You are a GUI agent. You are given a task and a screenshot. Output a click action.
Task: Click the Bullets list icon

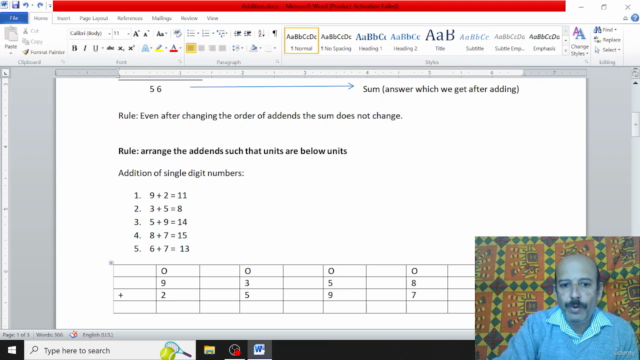tap(191, 33)
